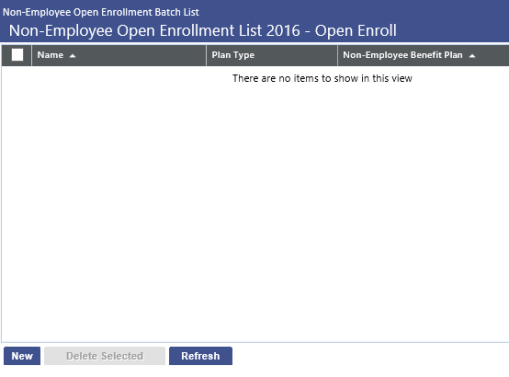This screenshot has height=377, width=509.
Task: Open the Non-Employee Open Enrollment Batch List breadcrumb
Action: (101, 12)
